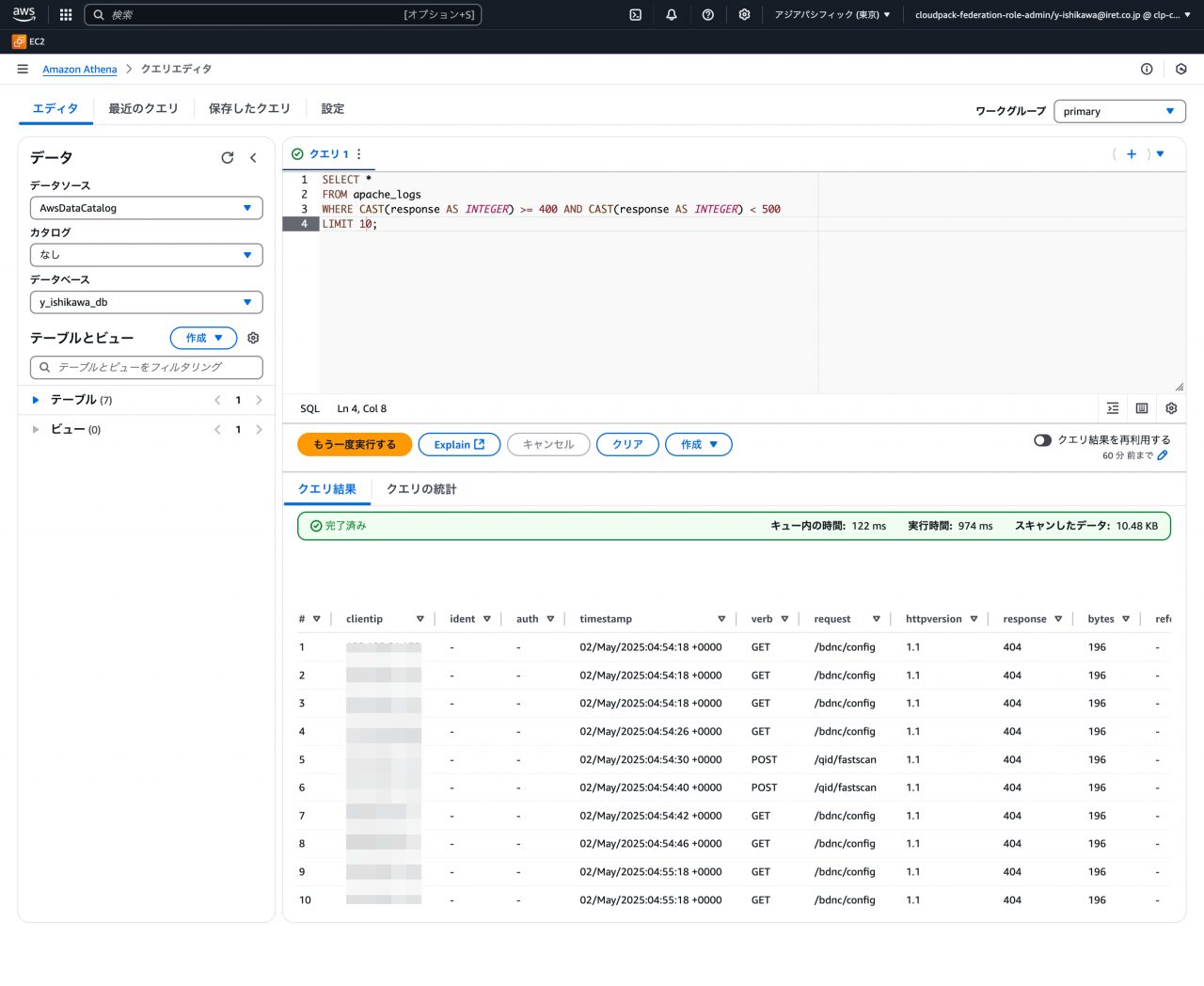Go to next page of tables list
The image size is (1204, 986).
point(259,400)
